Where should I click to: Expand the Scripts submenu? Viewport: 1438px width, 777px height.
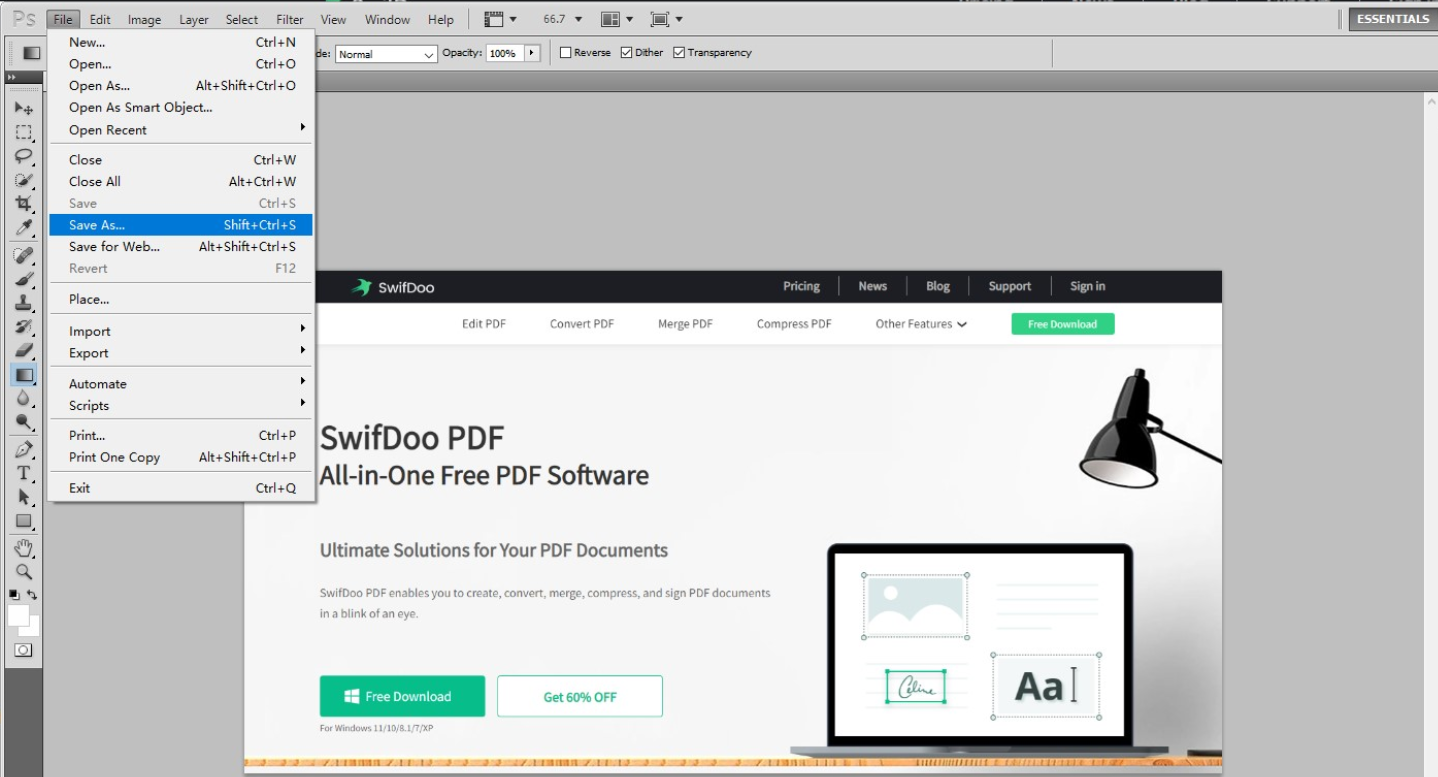point(182,406)
